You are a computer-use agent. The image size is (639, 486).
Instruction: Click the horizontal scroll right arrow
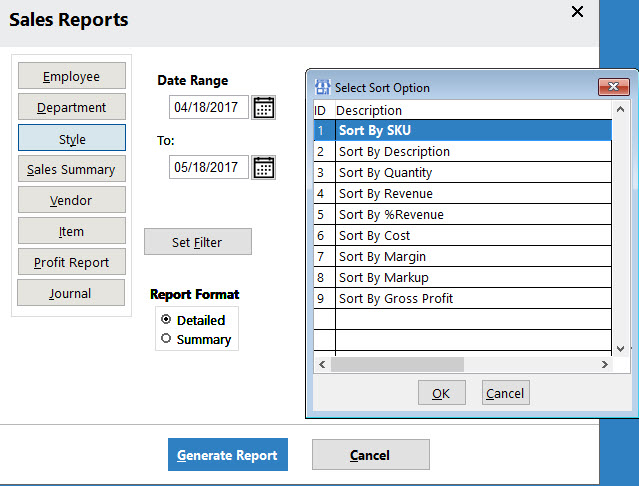(605, 364)
